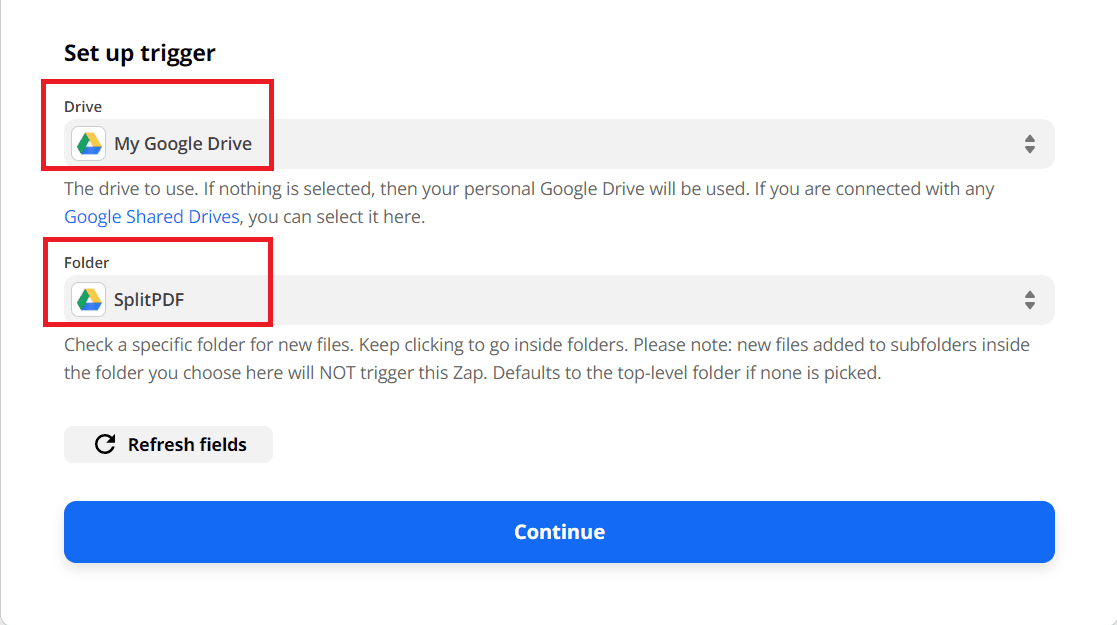Open the Google Shared Drives link
Viewport: 1117px width, 625px height.
click(x=152, y=217)
